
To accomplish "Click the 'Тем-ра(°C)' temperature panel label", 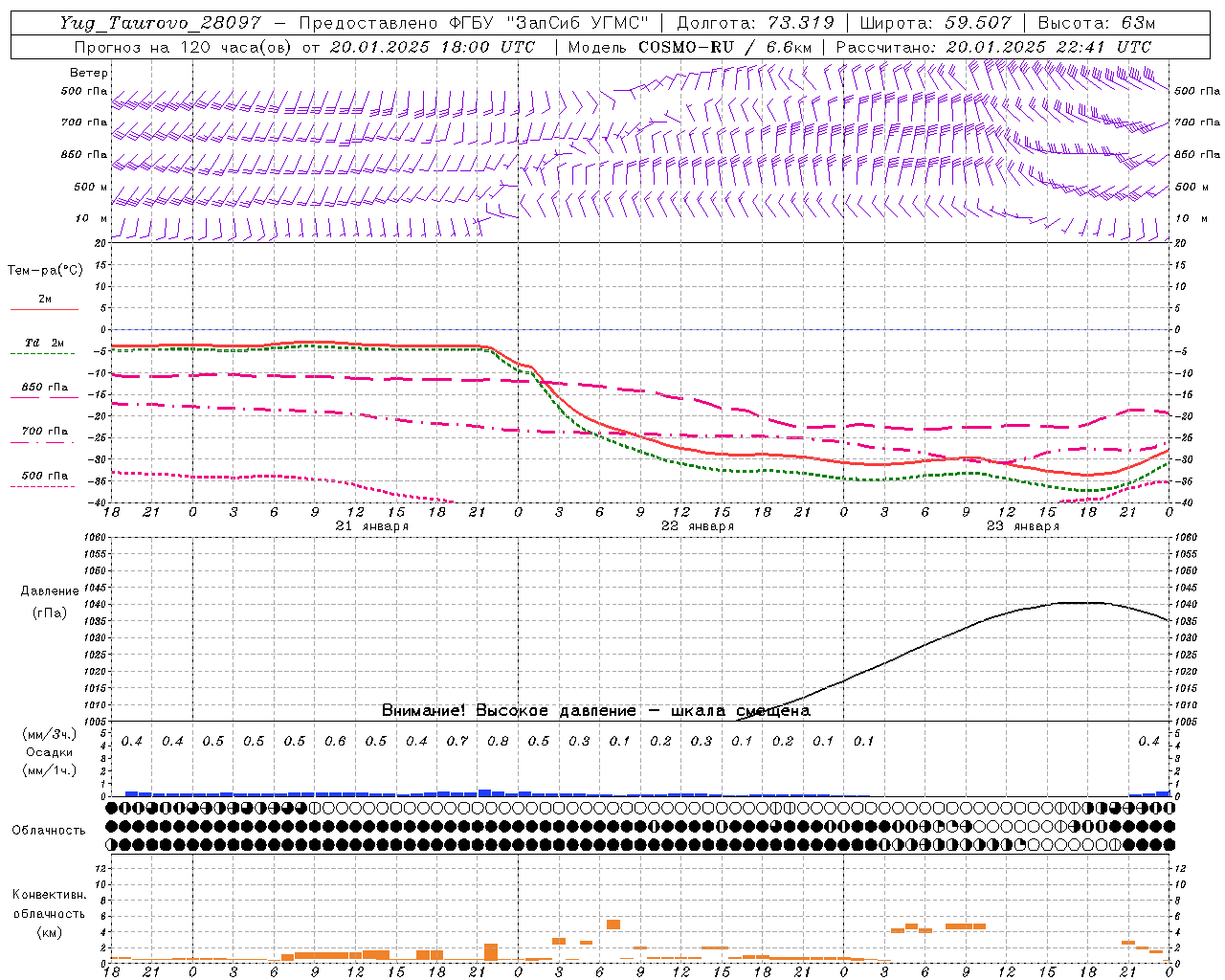I will click(45, 271).
